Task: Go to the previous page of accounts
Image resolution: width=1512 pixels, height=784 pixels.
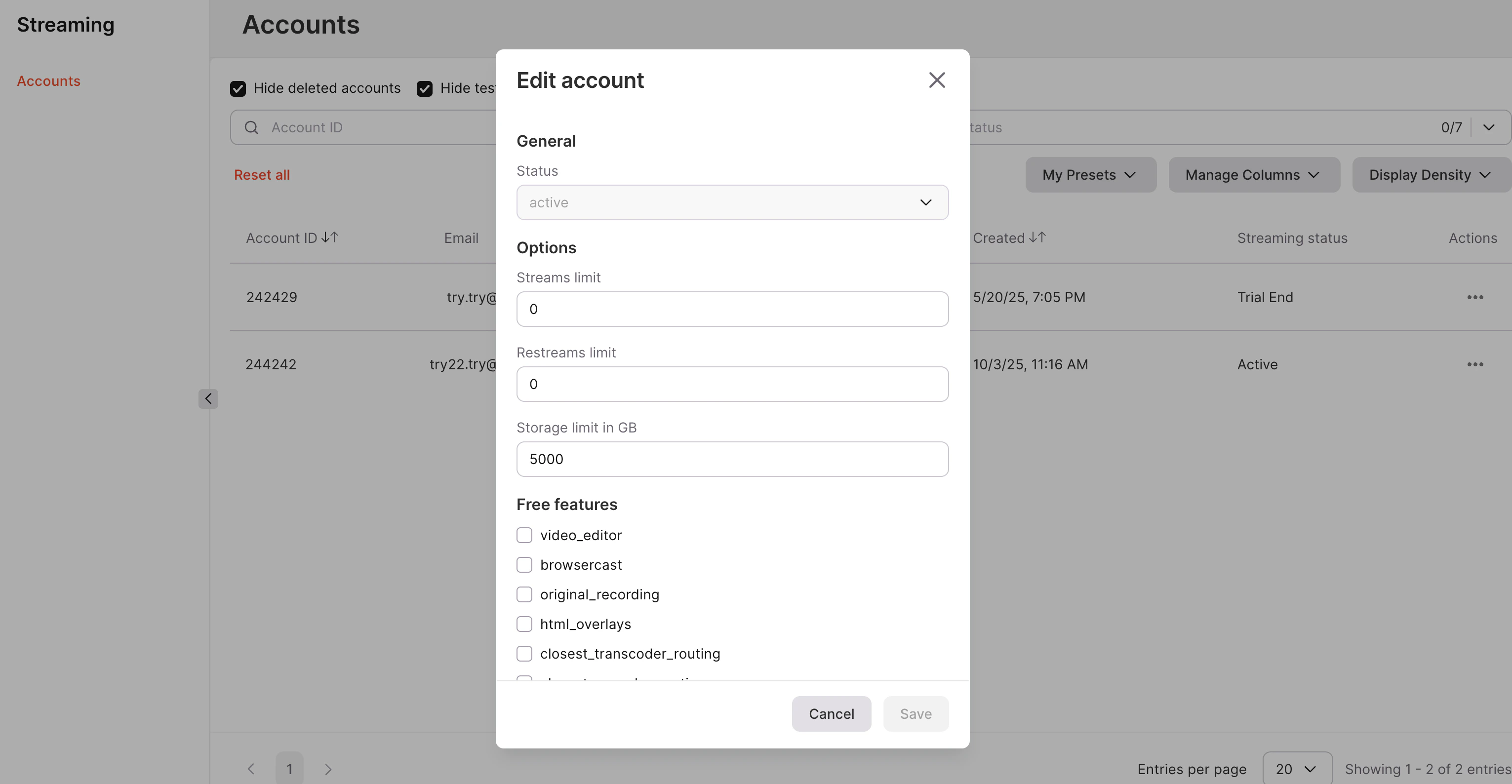Action: (x=251, y=769)
